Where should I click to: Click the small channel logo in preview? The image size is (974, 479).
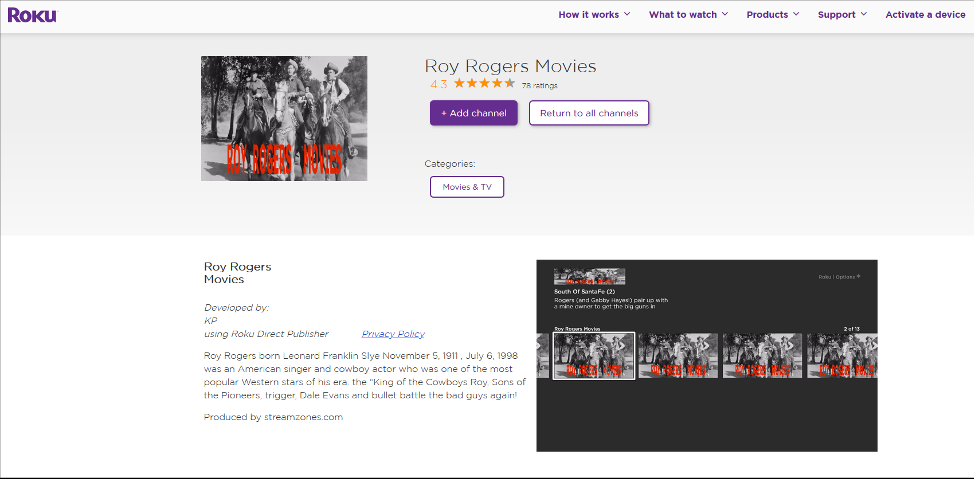point(589,276)
